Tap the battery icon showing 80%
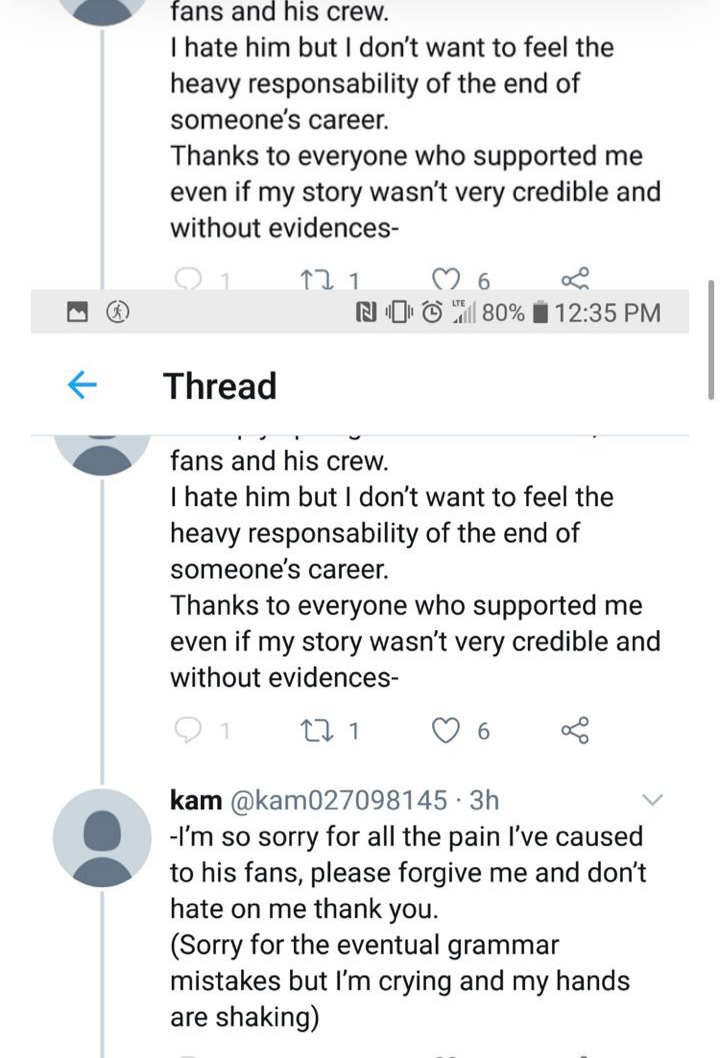 tap(539, 313)
